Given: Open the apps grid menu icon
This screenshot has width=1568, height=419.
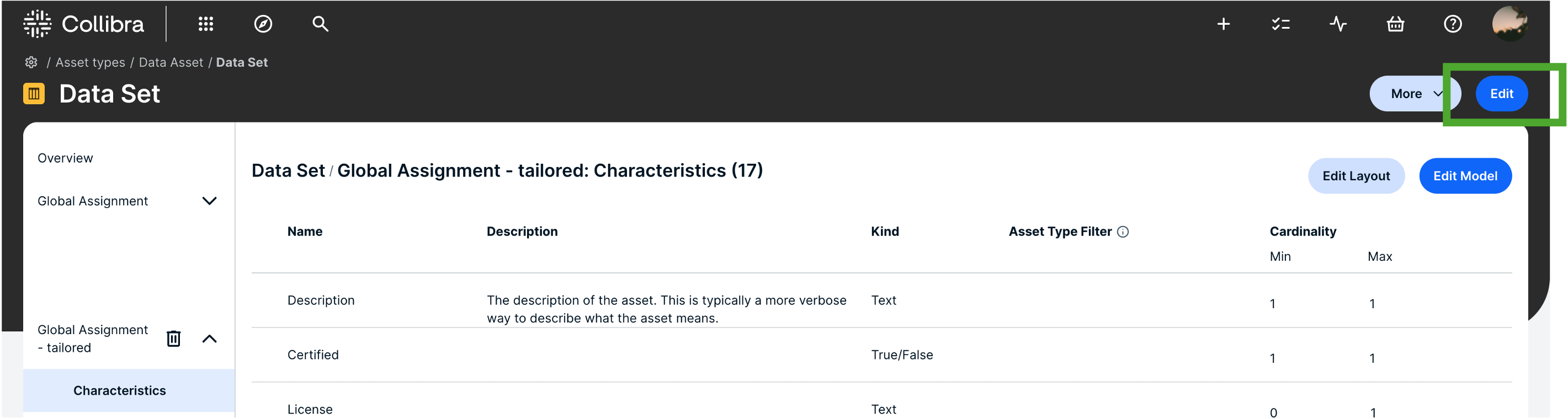Looking at the screenshot, I should tap(206, 24).
